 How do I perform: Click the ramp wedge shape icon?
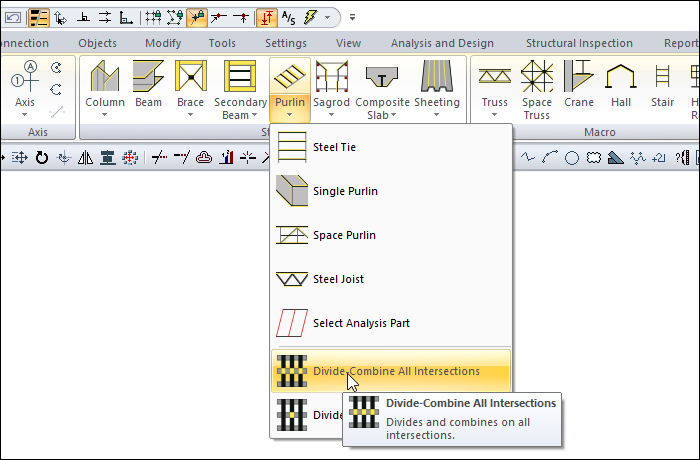coord(616,158)
